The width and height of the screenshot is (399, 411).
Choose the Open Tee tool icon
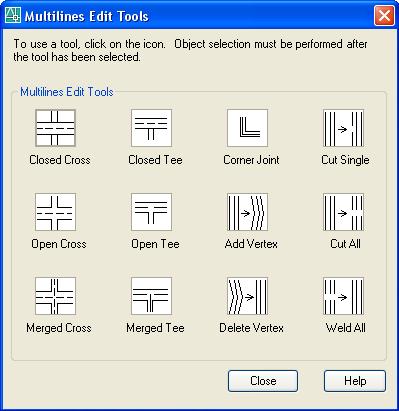(x=151, y=212)
